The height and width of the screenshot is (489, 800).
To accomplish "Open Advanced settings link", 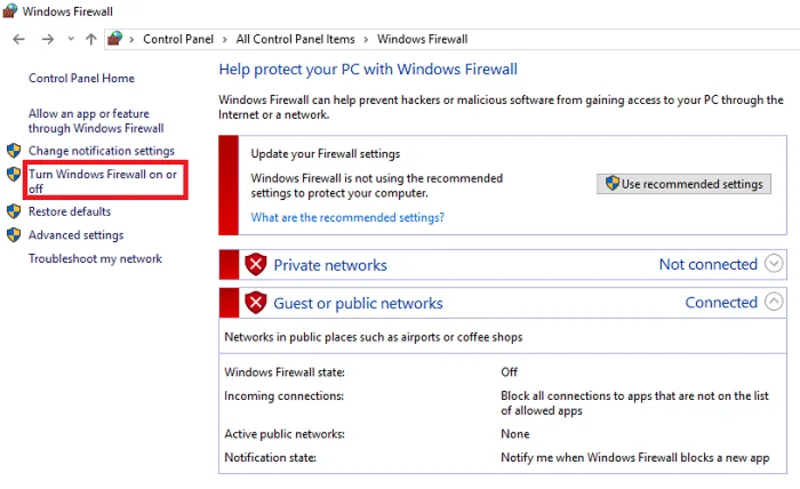I will (x=76, y=235).
